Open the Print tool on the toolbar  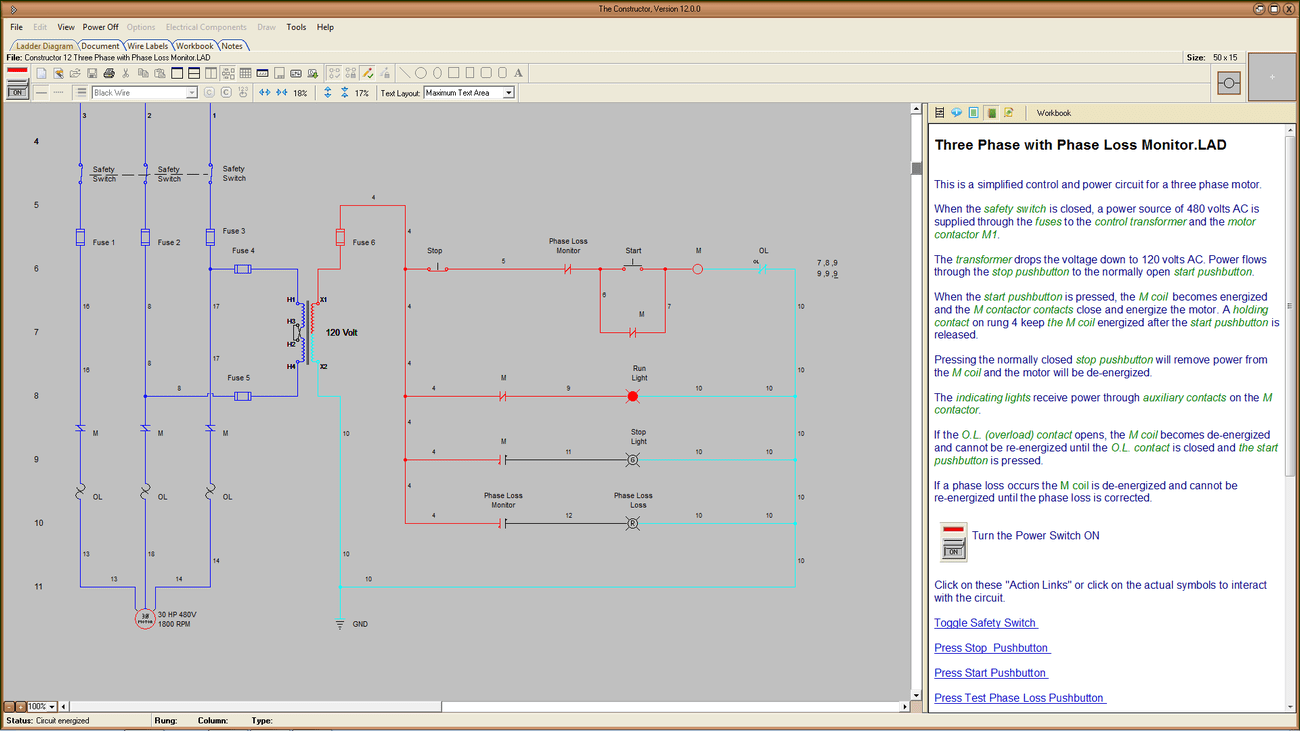tap(108, 72)
